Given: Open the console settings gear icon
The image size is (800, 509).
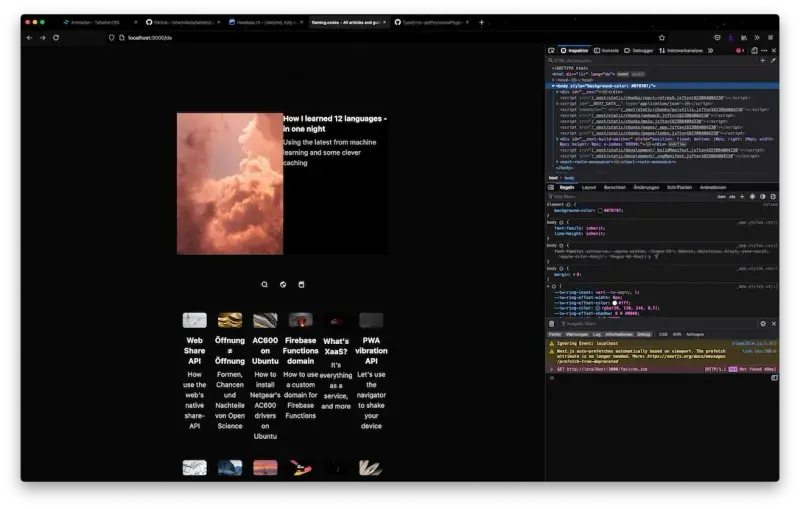Looking at the screenshot, I should pos(763,324).
